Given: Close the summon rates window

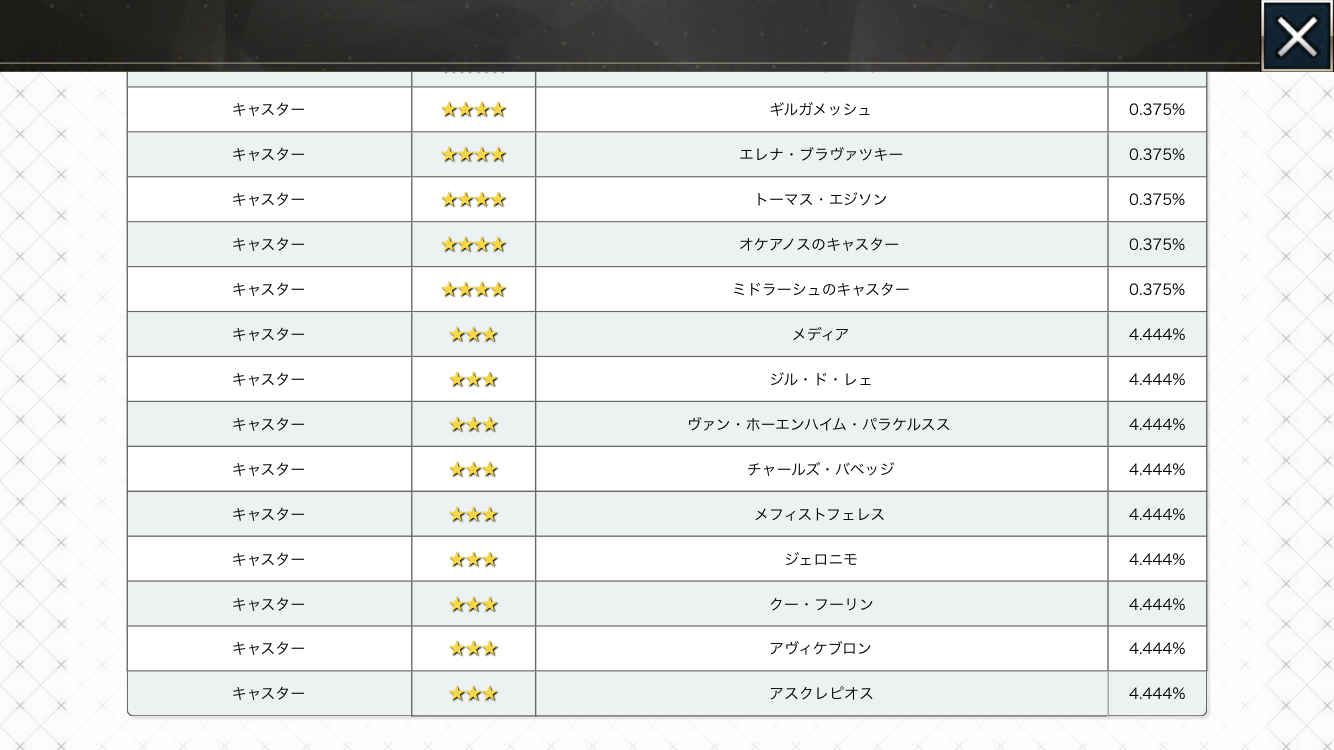Looking at the screenshot, I should (x=1296, y=37).
